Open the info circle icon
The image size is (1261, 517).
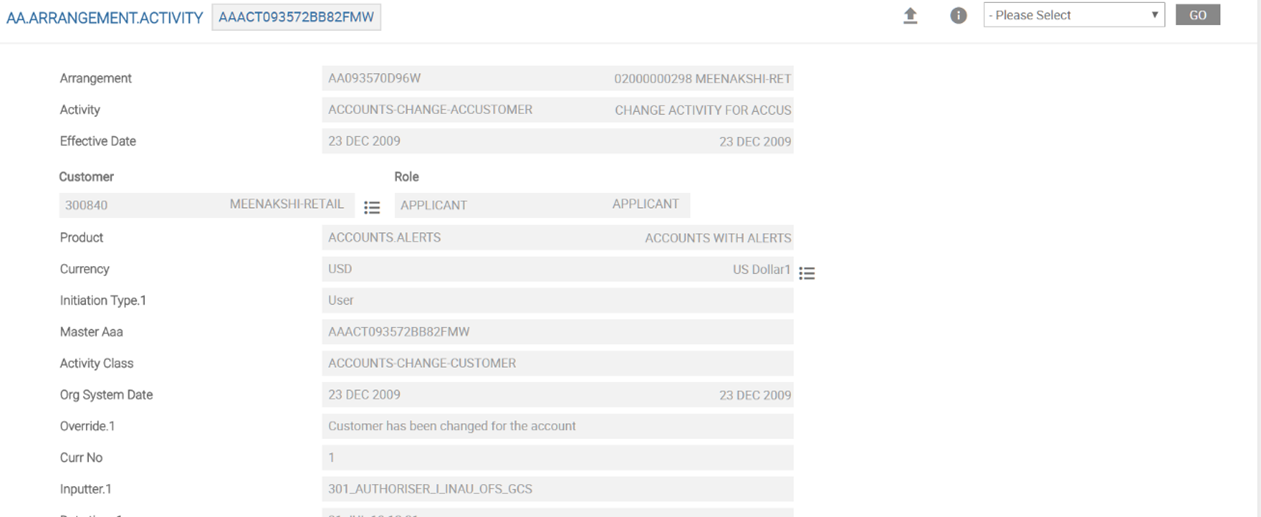pos(958,16)
